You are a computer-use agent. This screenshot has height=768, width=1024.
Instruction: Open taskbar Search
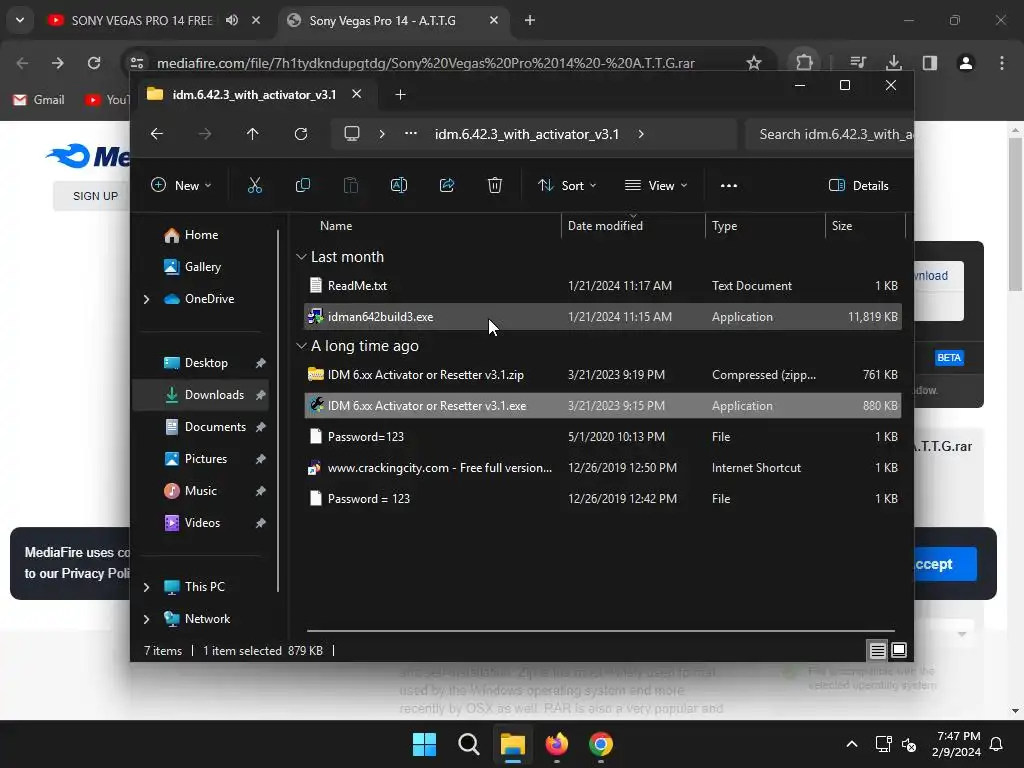tap(468, 744)
